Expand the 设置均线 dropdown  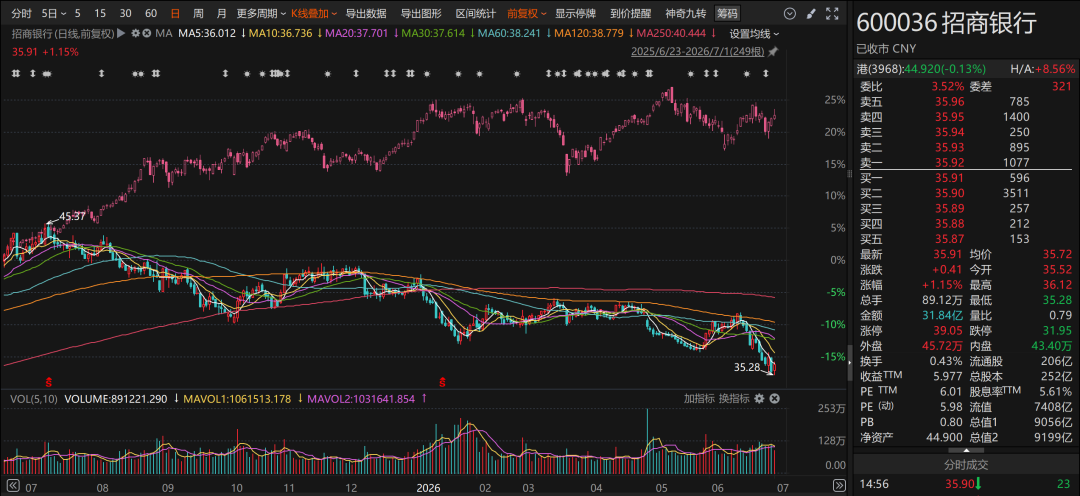click(755, 33)
